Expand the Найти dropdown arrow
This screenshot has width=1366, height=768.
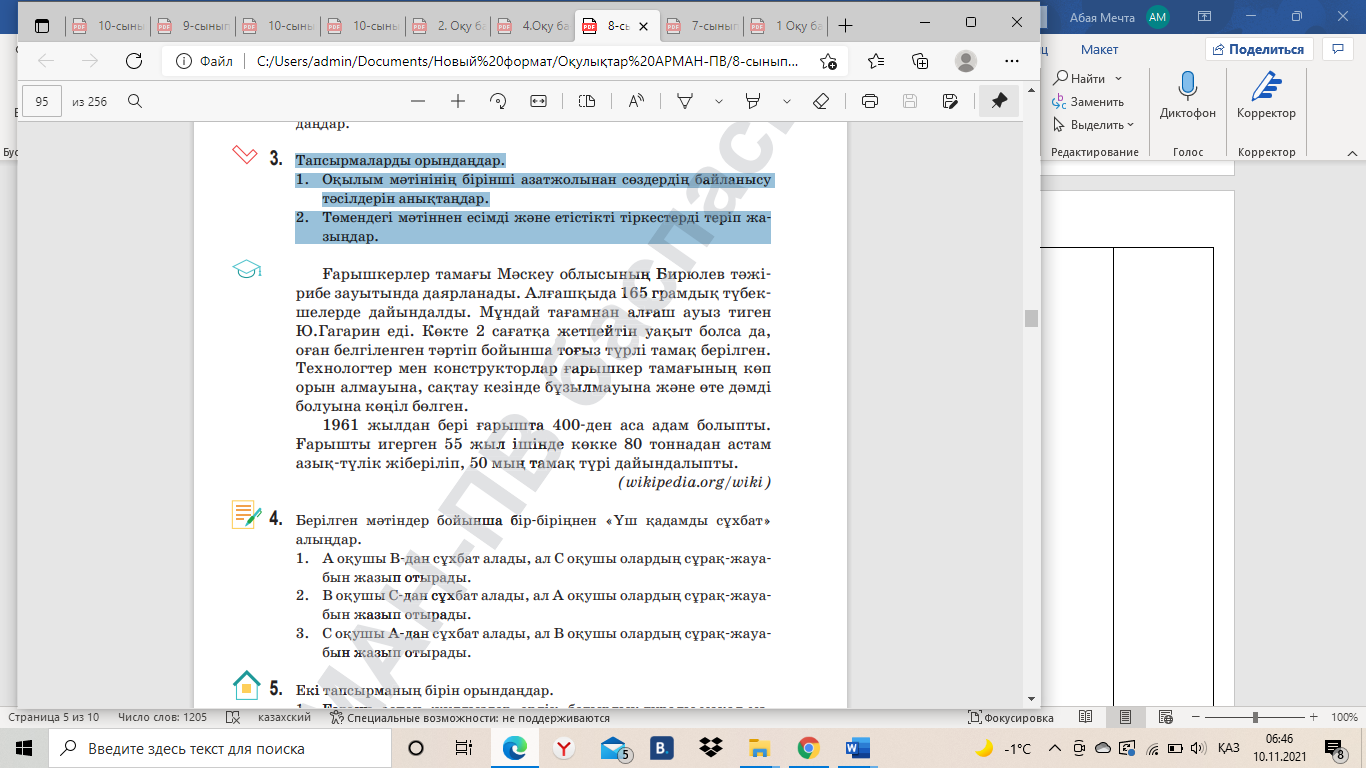(1118, 78)
